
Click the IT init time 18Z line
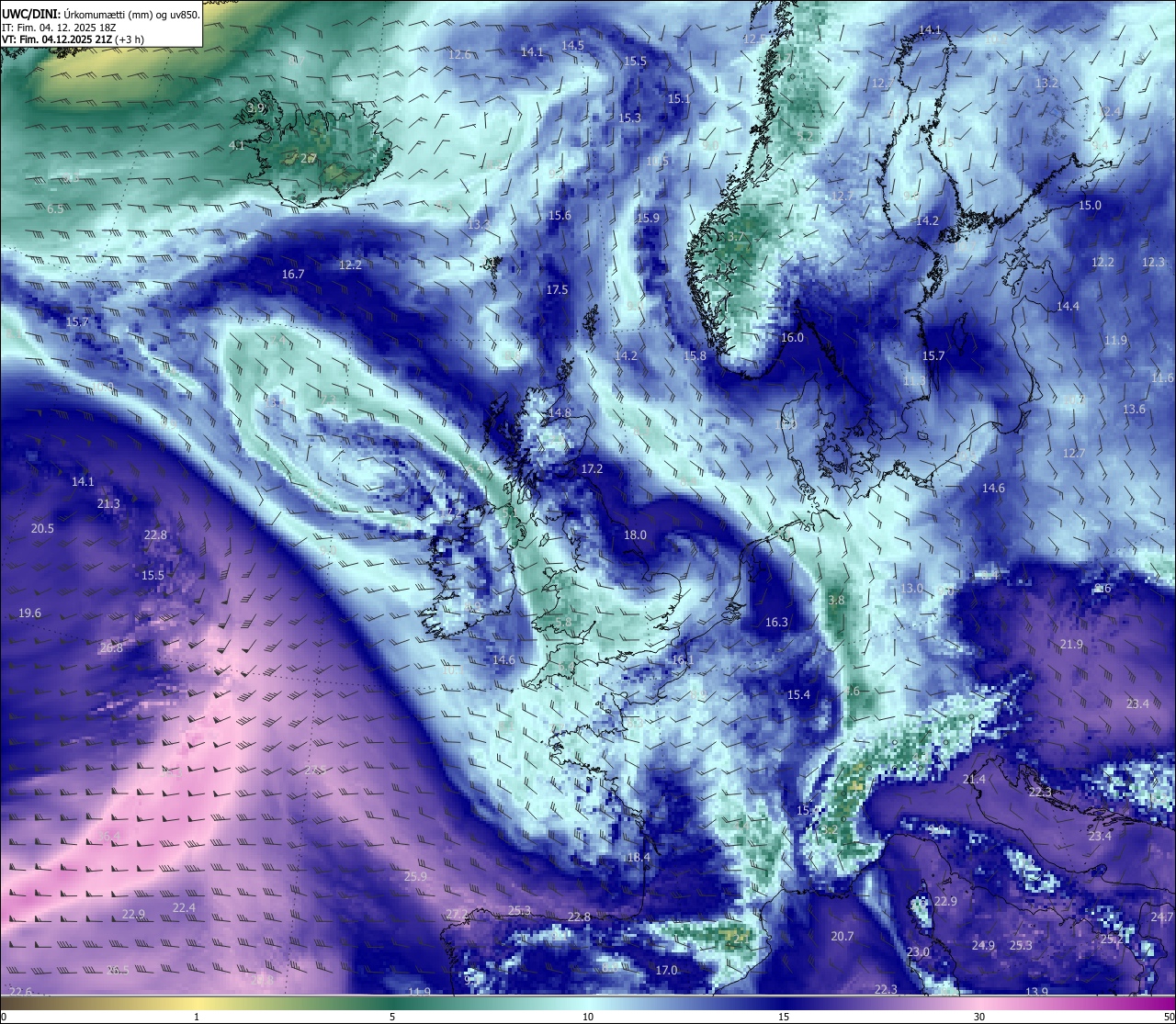[x=59, y=28]
